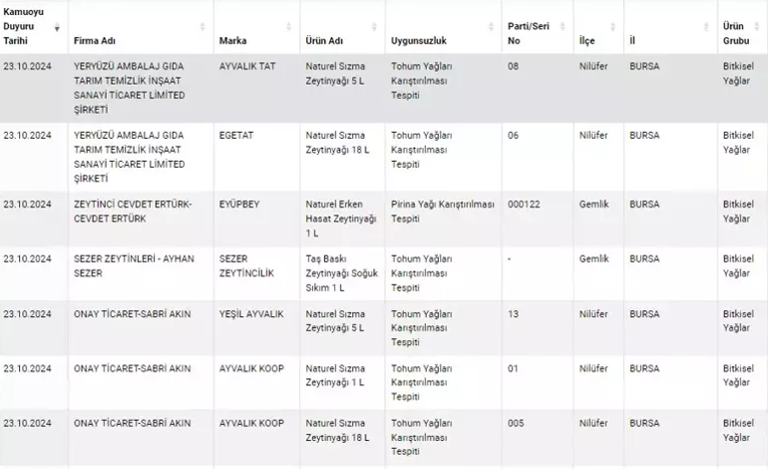Viewport: 768px width, 469px height.
Task: Sort by Kamuoyu Duyuru Tarihi arrow icon
Action: click(x=57, y=27)
